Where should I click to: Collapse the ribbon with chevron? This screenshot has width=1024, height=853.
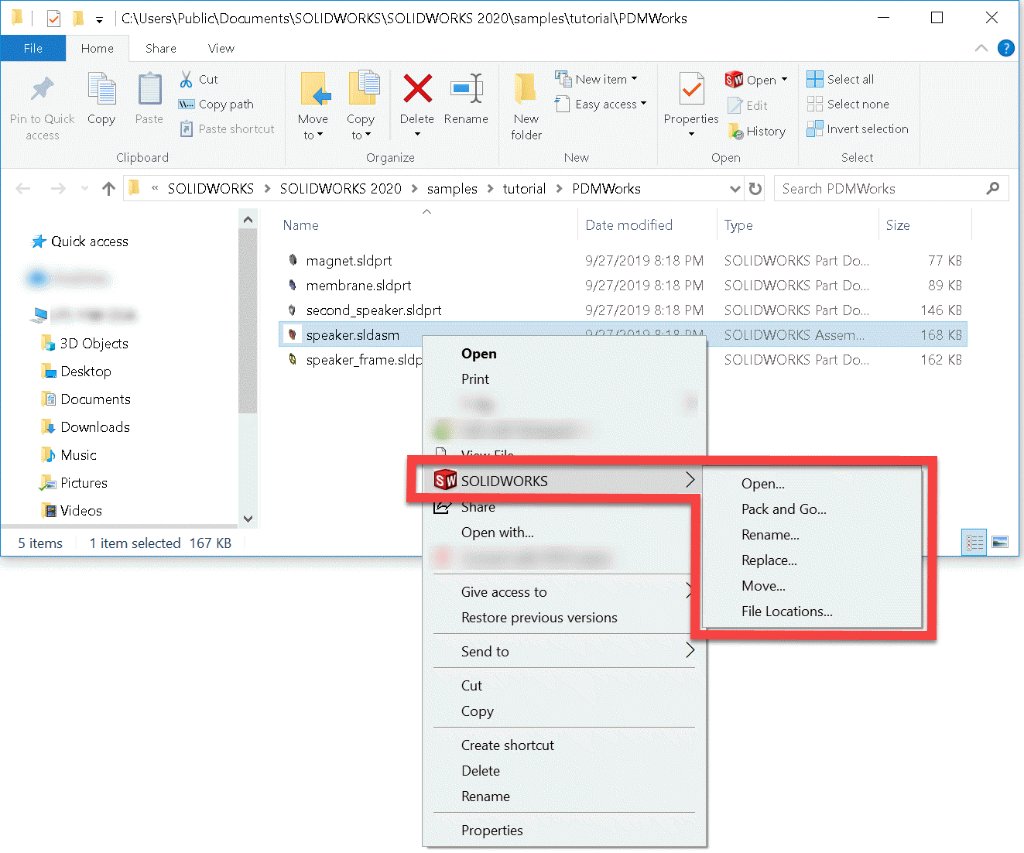point(981,48)
